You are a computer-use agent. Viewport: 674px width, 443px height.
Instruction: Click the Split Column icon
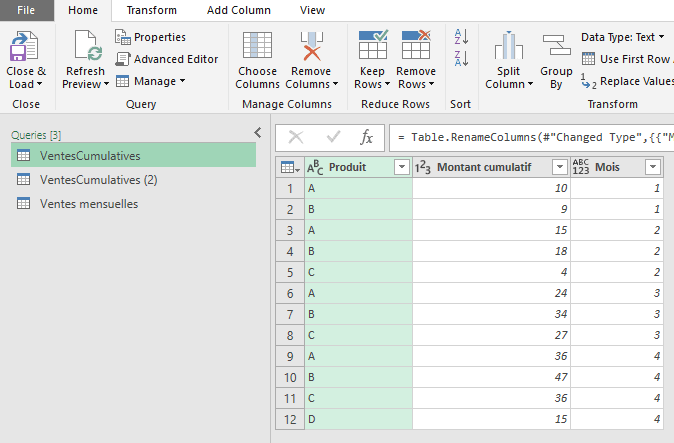(509, 48)
